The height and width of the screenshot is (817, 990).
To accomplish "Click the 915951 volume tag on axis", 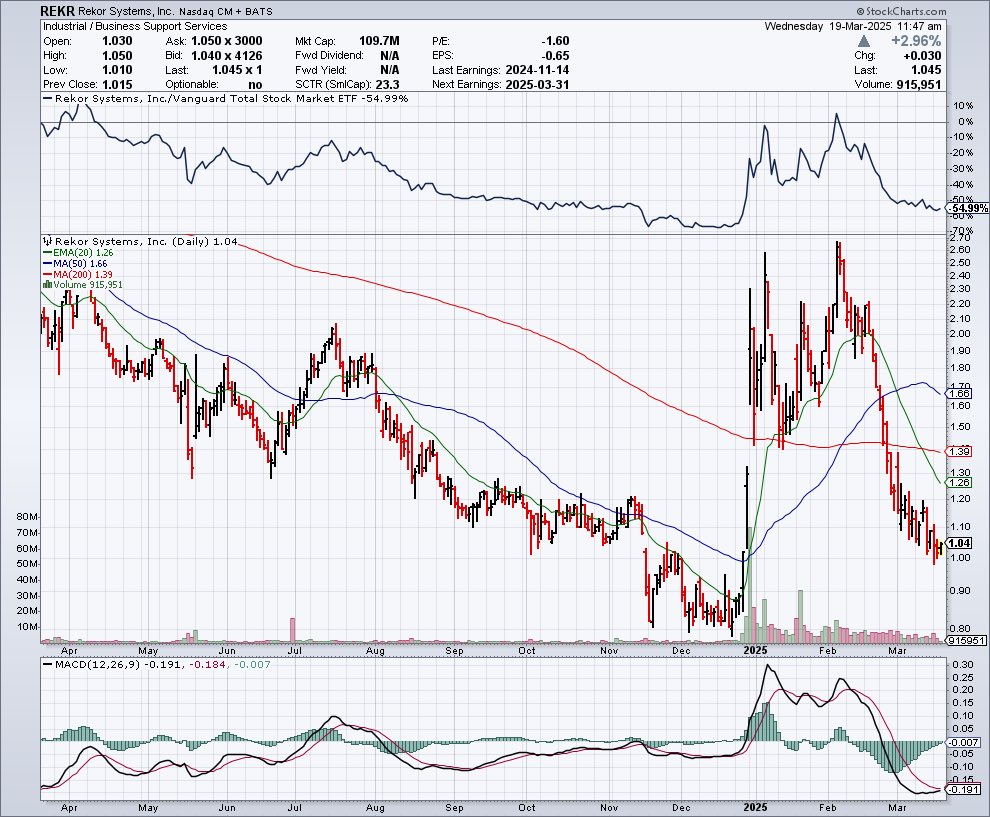I will pyautogui.click(x=966, y=640).
